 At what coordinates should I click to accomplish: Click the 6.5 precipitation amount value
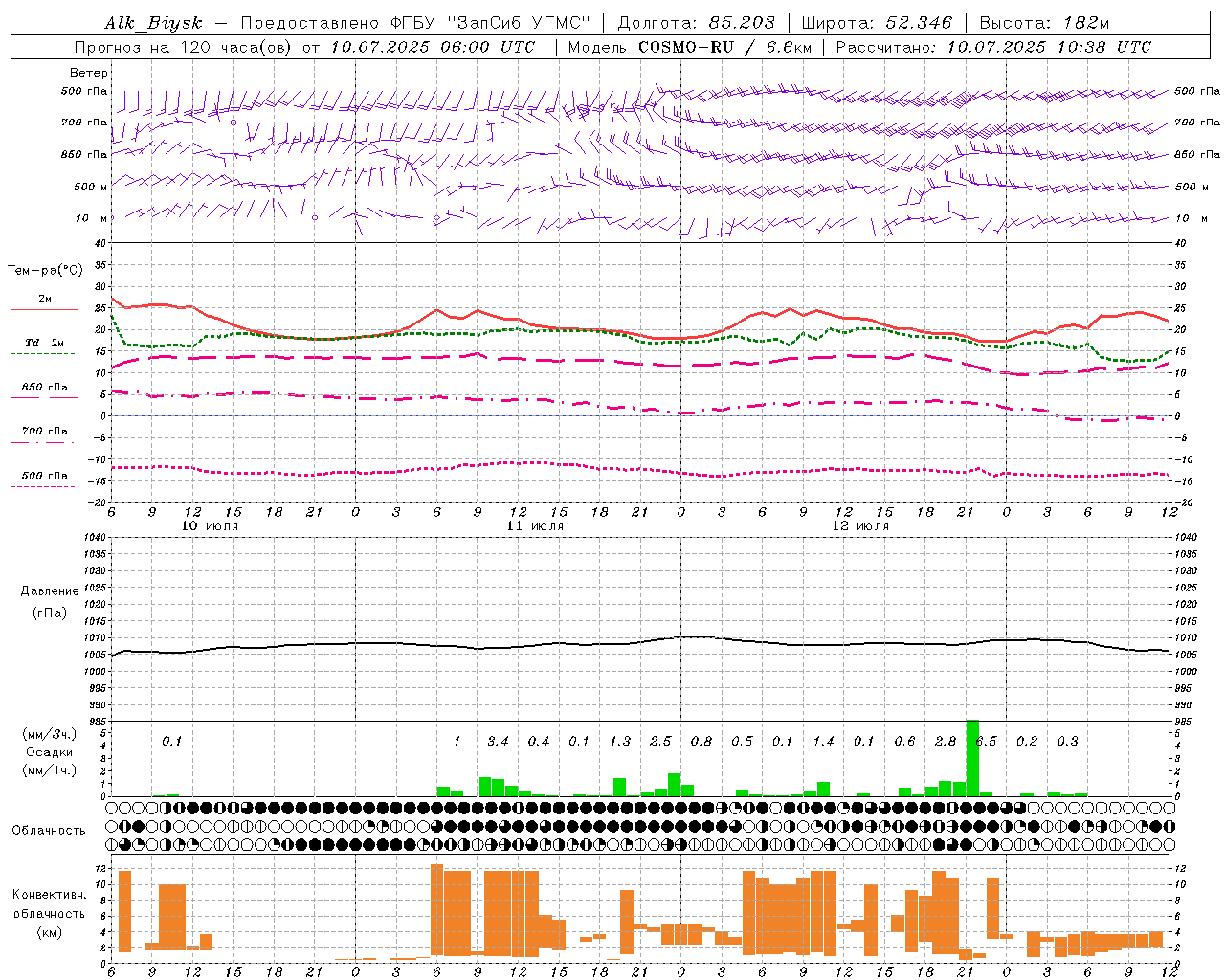click(986, 741)
